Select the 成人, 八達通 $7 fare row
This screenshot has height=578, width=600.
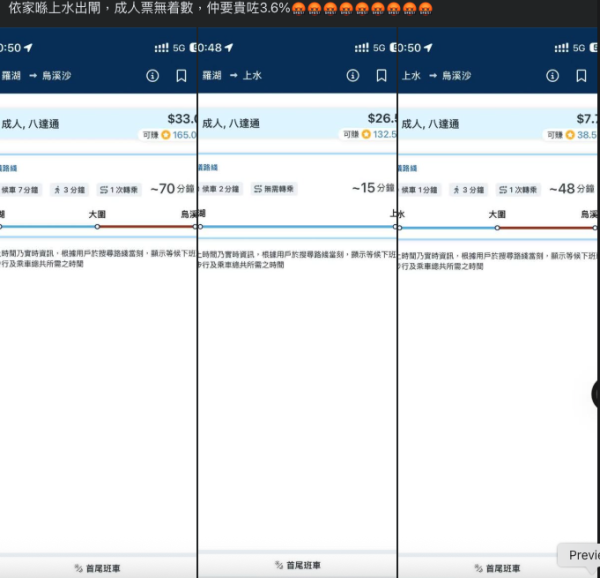point(497,125)
